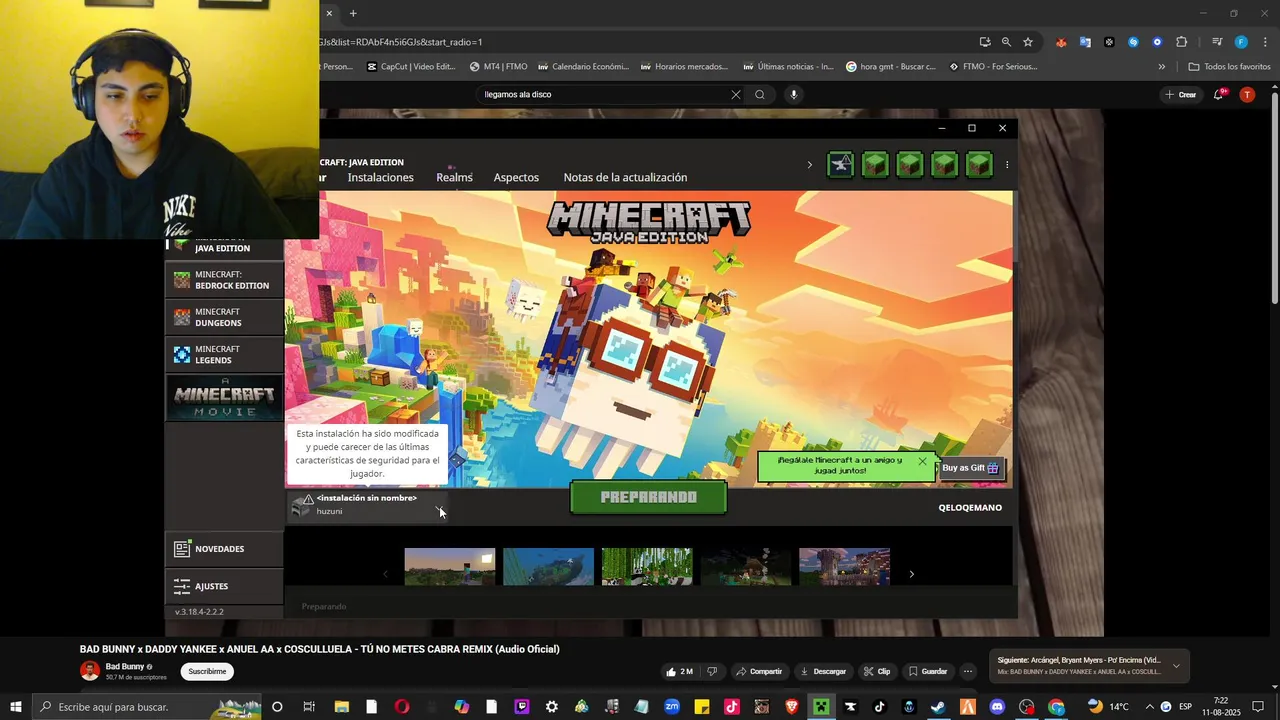Expand hidden bookmarks double-chevron
Image resolution: width=1280 pixels, height=720 pixels.
1162,67
